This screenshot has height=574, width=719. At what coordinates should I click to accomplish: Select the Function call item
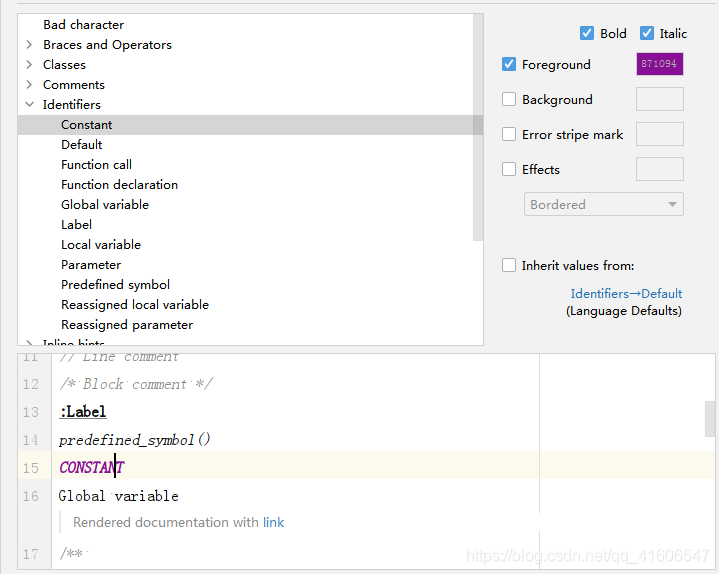[96, 165]
